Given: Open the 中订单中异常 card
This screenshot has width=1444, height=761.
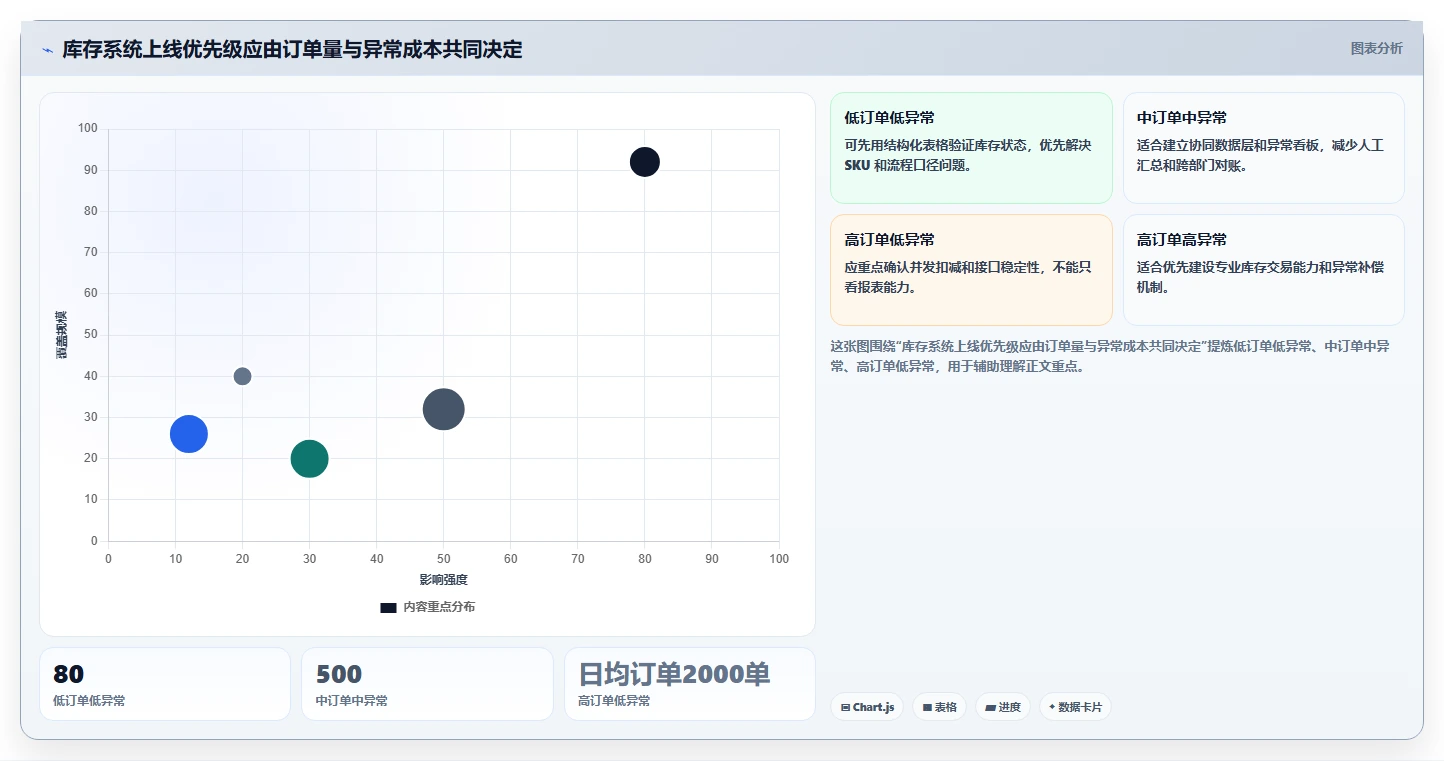Looking at the screenshot, I should click(x=1264, y=148).
